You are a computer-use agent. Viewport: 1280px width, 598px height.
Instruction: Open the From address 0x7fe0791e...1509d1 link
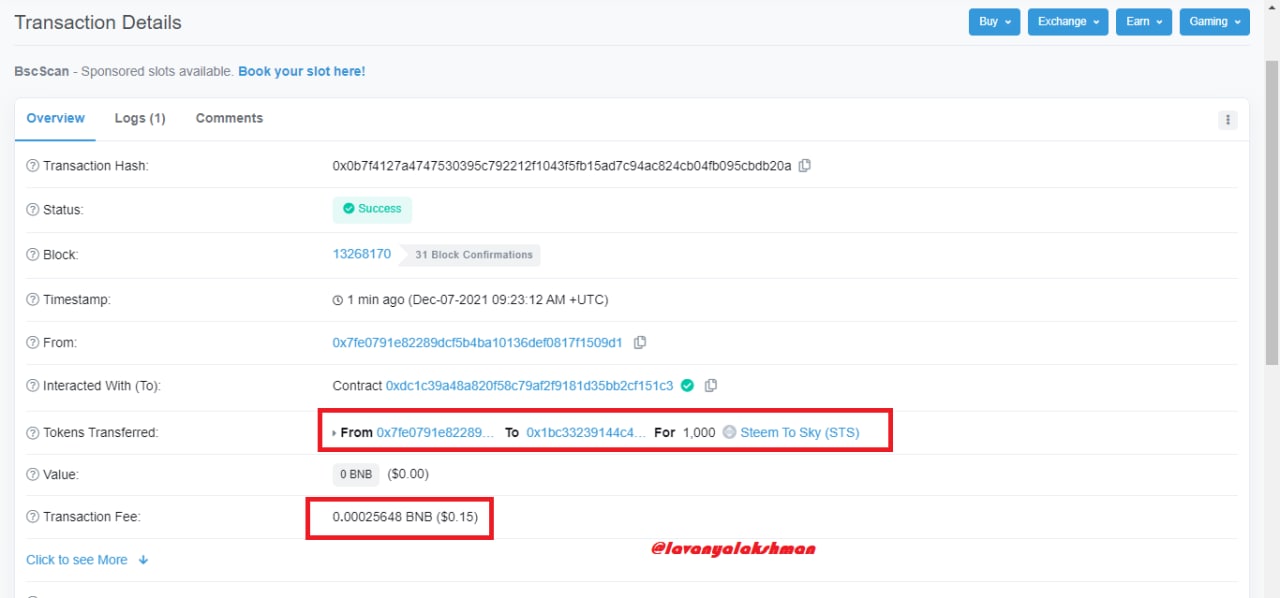477,343
